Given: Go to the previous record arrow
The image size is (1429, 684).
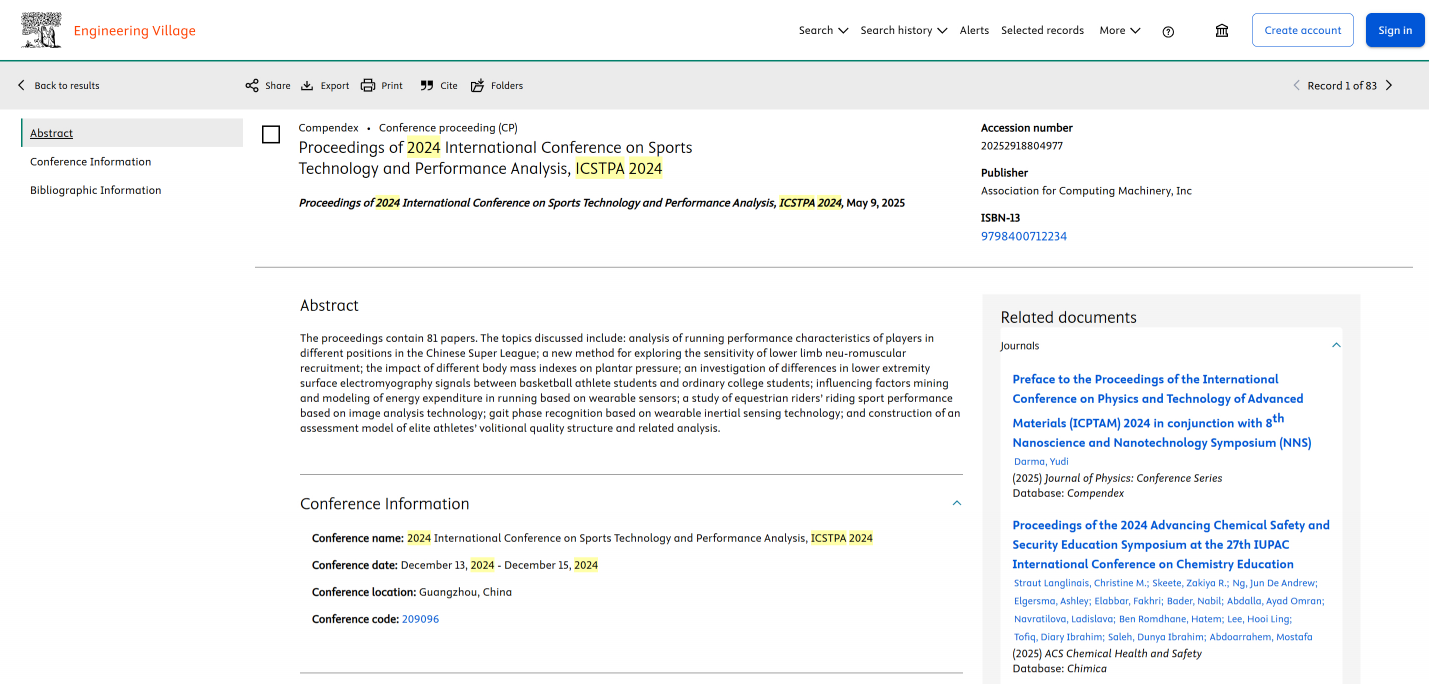Looking at the screenshot, I should tap(1297, 86).
